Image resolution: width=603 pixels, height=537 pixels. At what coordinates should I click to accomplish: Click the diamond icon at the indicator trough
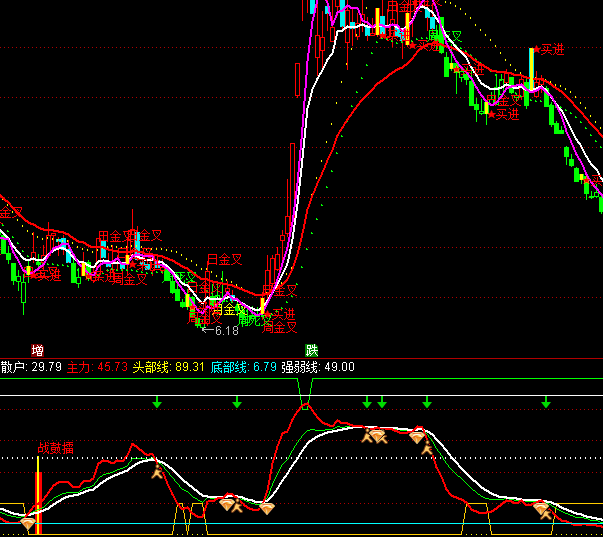[267, 509]
